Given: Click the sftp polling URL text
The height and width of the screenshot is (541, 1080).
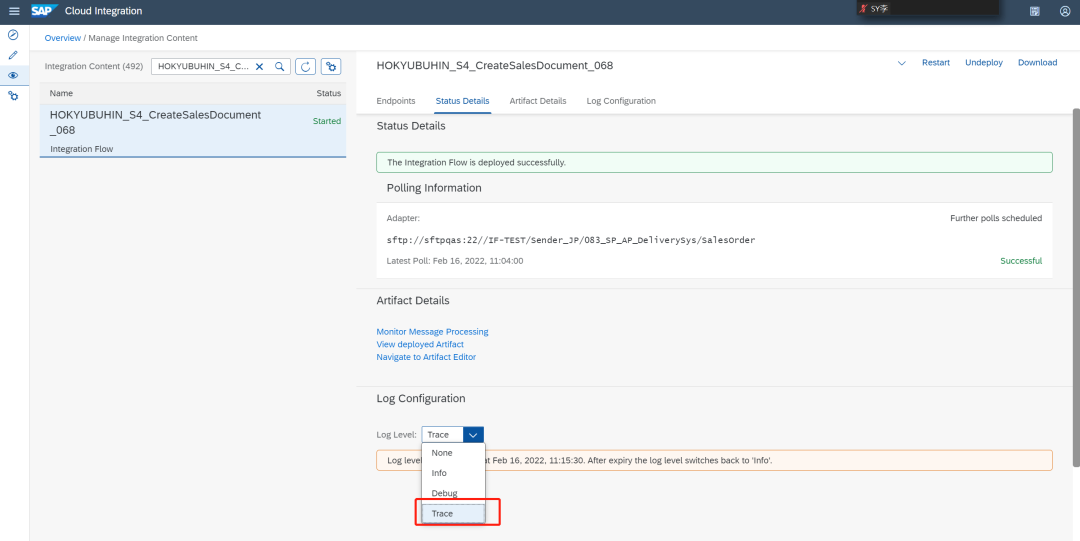Looking at the screenshot, I should 571,240.
